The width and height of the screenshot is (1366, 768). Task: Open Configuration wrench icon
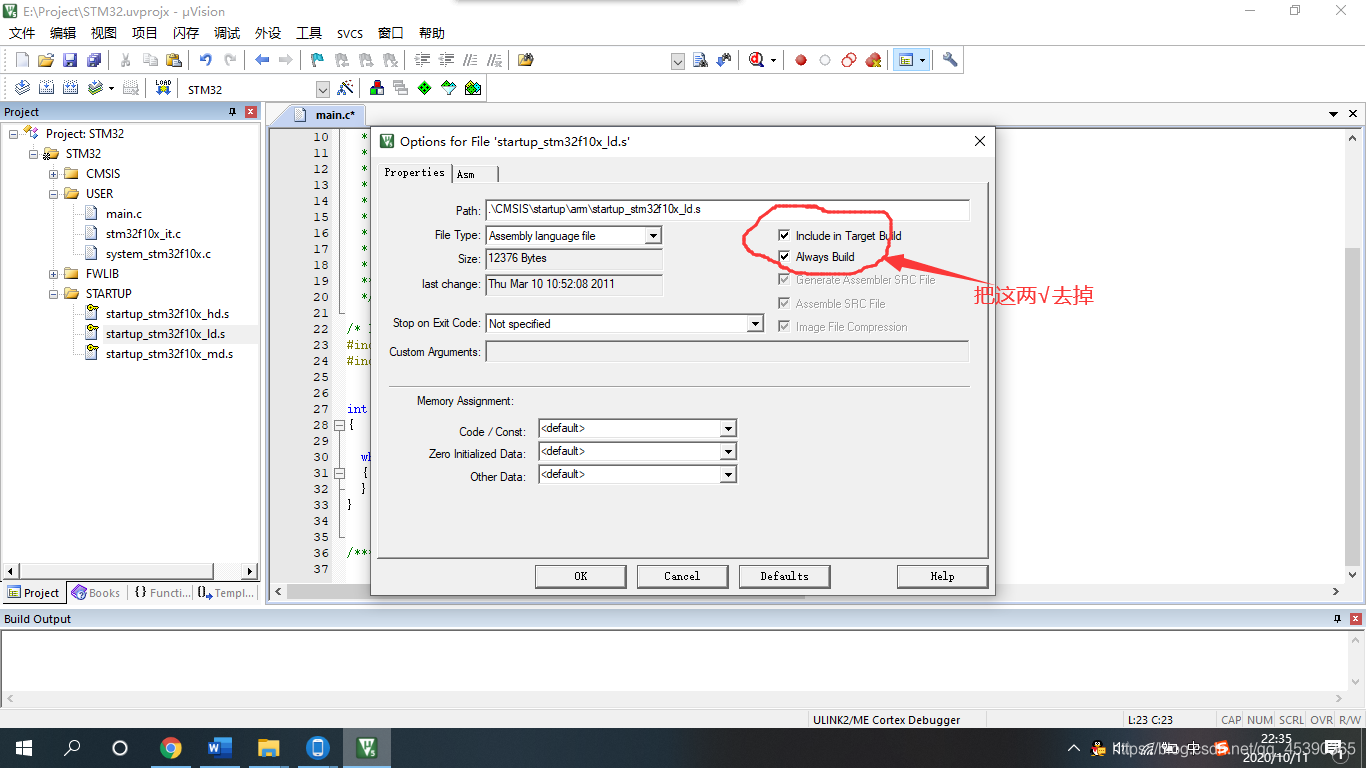tap(950, 60)
